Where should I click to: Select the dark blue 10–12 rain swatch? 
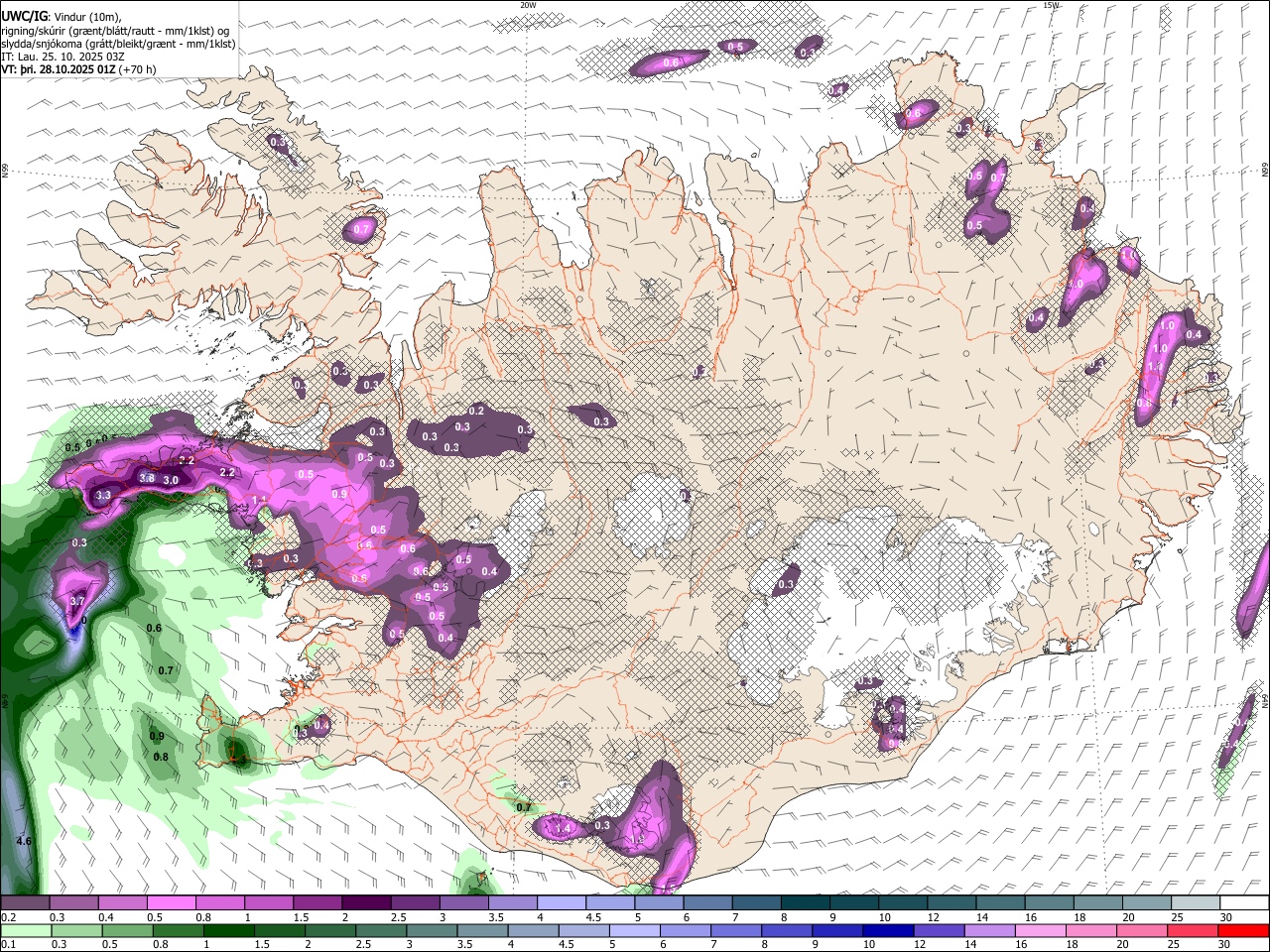tap(888, 931)
